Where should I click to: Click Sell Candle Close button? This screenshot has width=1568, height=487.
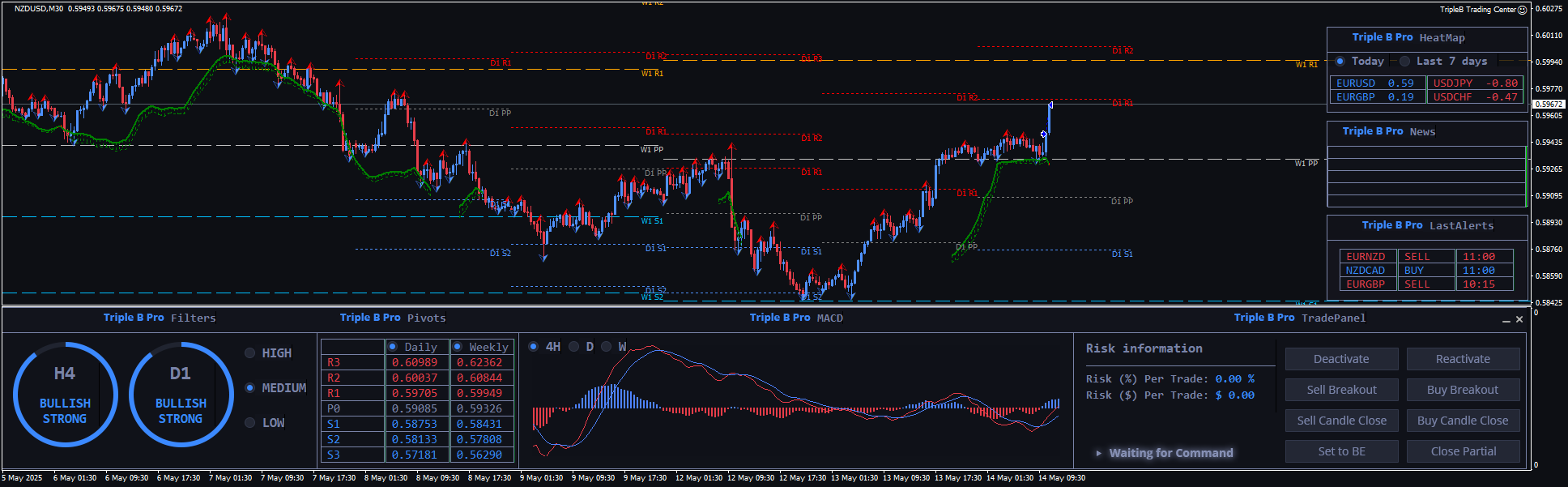(x=1341, y=421)
